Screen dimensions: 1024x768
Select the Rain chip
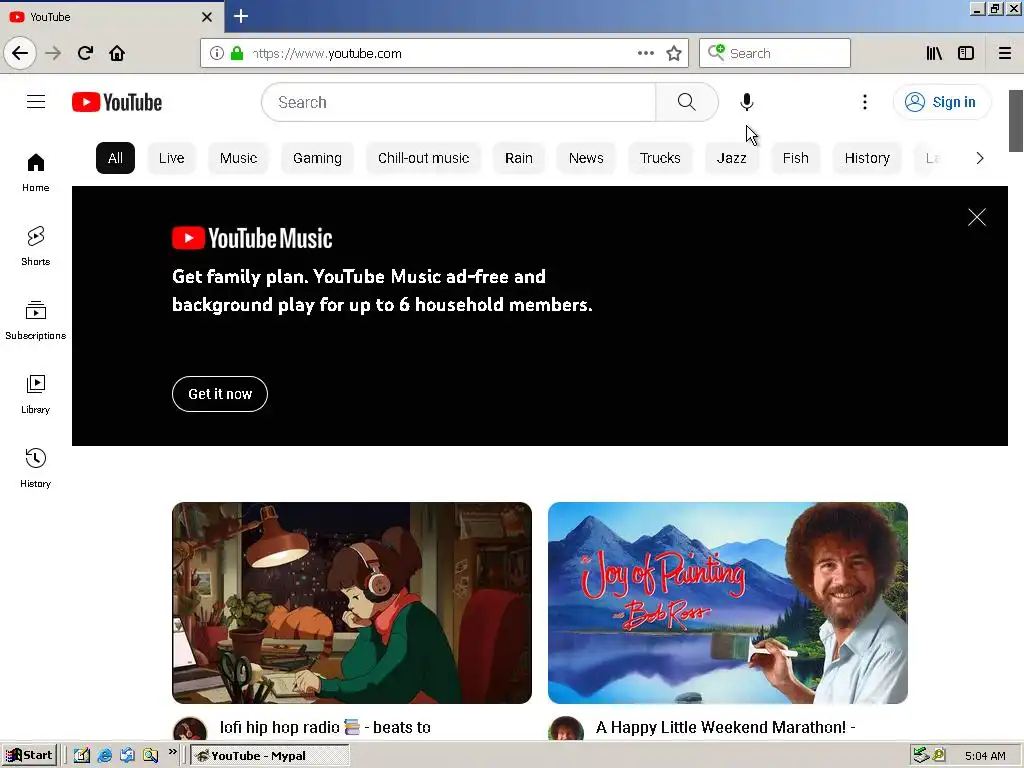(x=519, y=158)
